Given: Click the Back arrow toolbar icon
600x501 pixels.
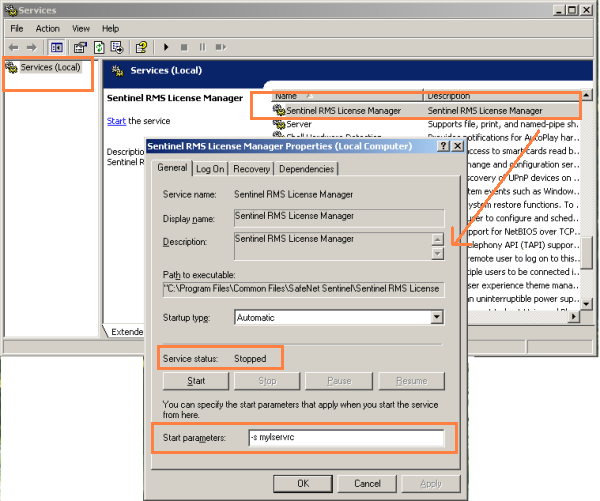Looking at the screenshot, I should (x=14, y=47).
